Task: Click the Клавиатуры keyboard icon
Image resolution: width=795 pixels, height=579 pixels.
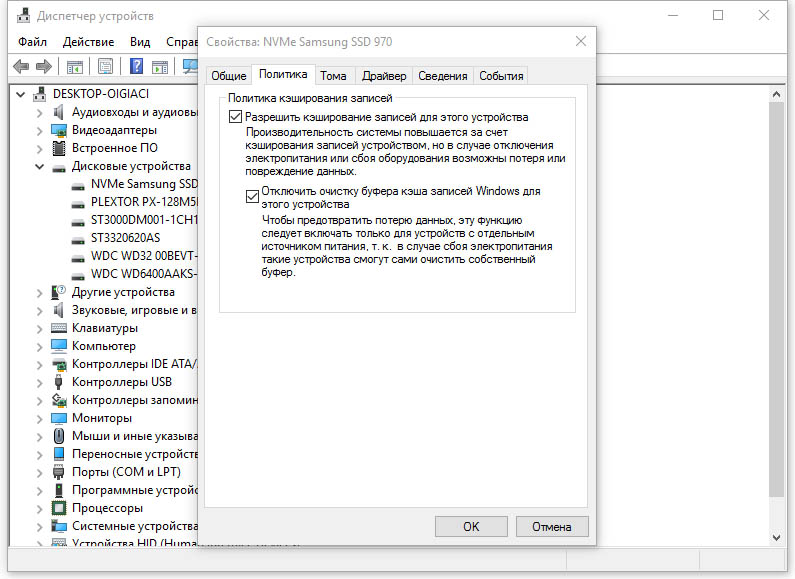Action: (60, 328)
